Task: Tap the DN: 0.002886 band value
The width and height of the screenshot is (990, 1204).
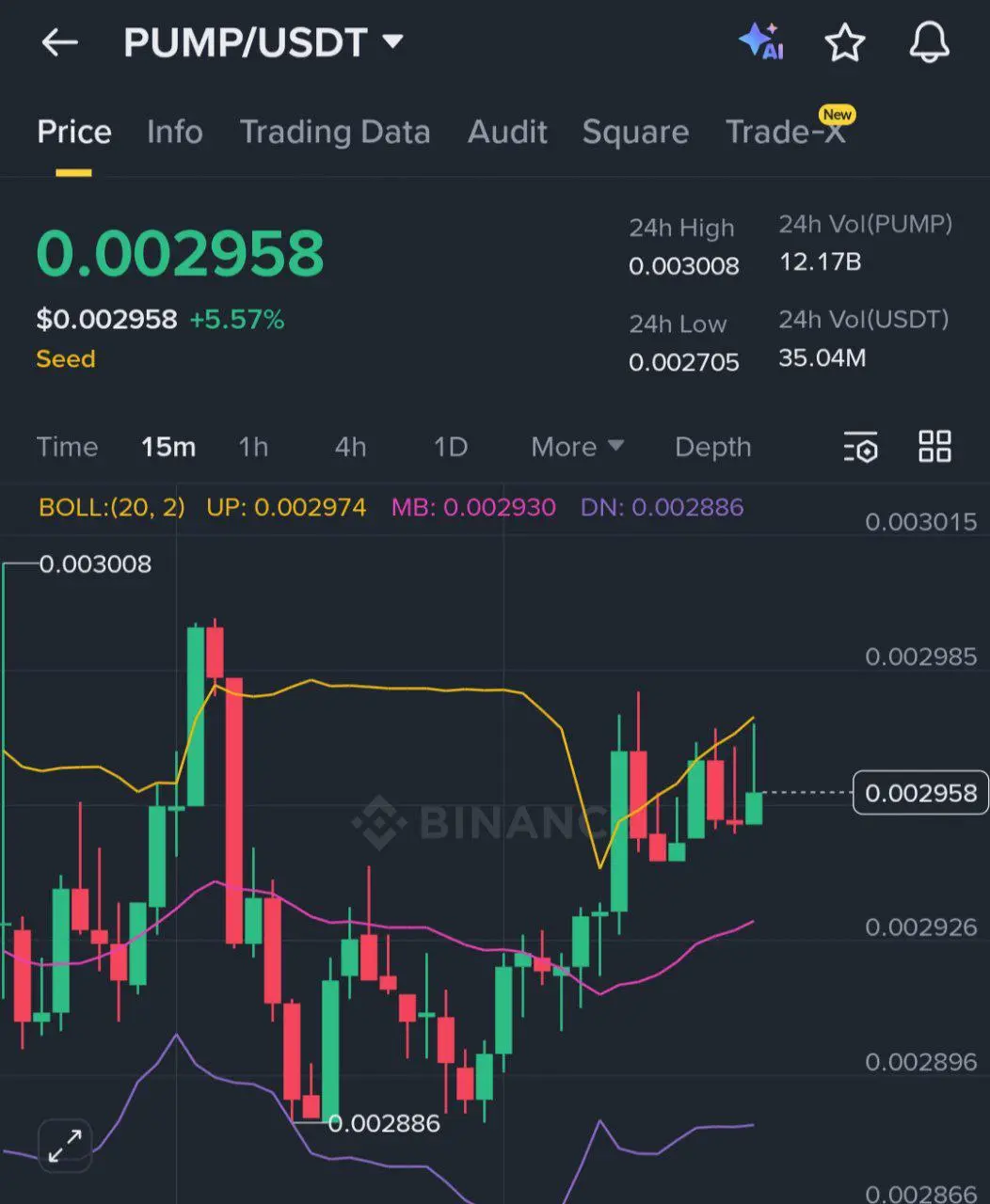Action: [662, 508]
